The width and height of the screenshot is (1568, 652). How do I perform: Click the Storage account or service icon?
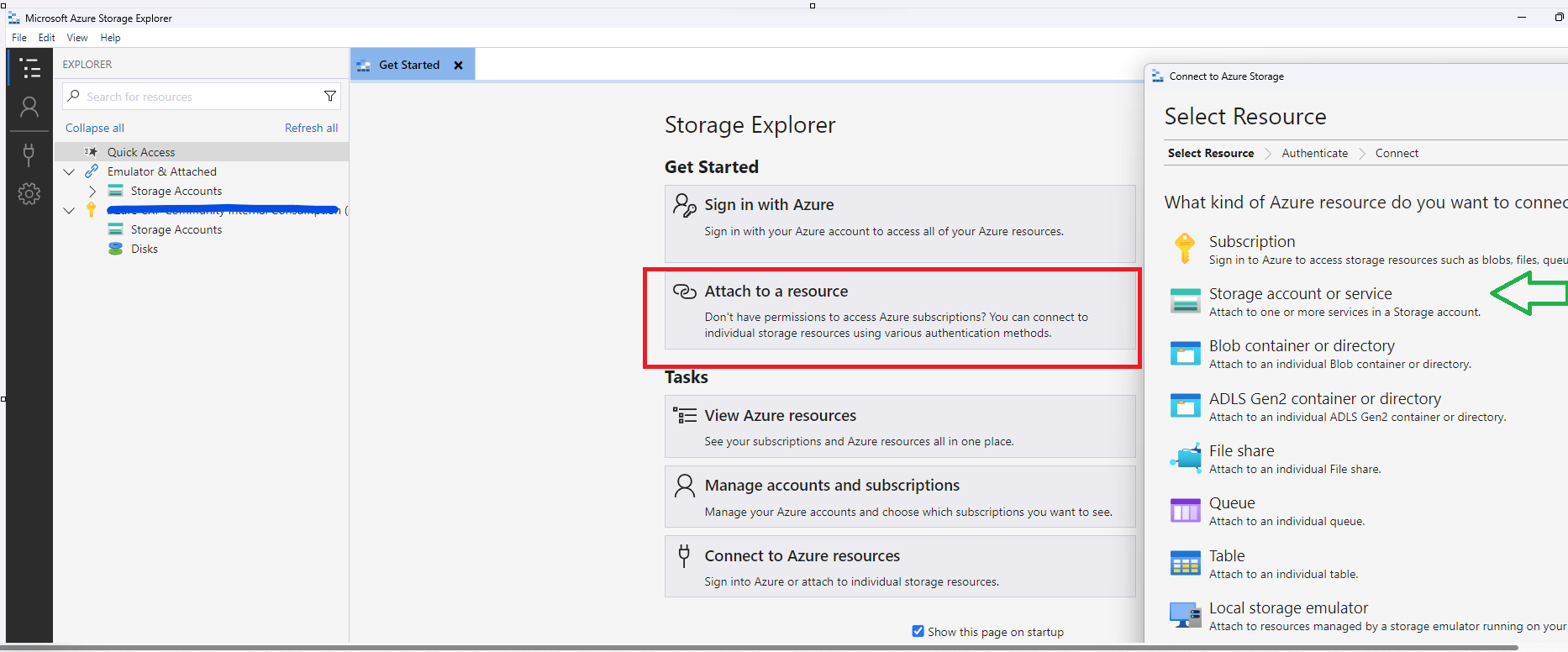click(x=1186, y=301)
